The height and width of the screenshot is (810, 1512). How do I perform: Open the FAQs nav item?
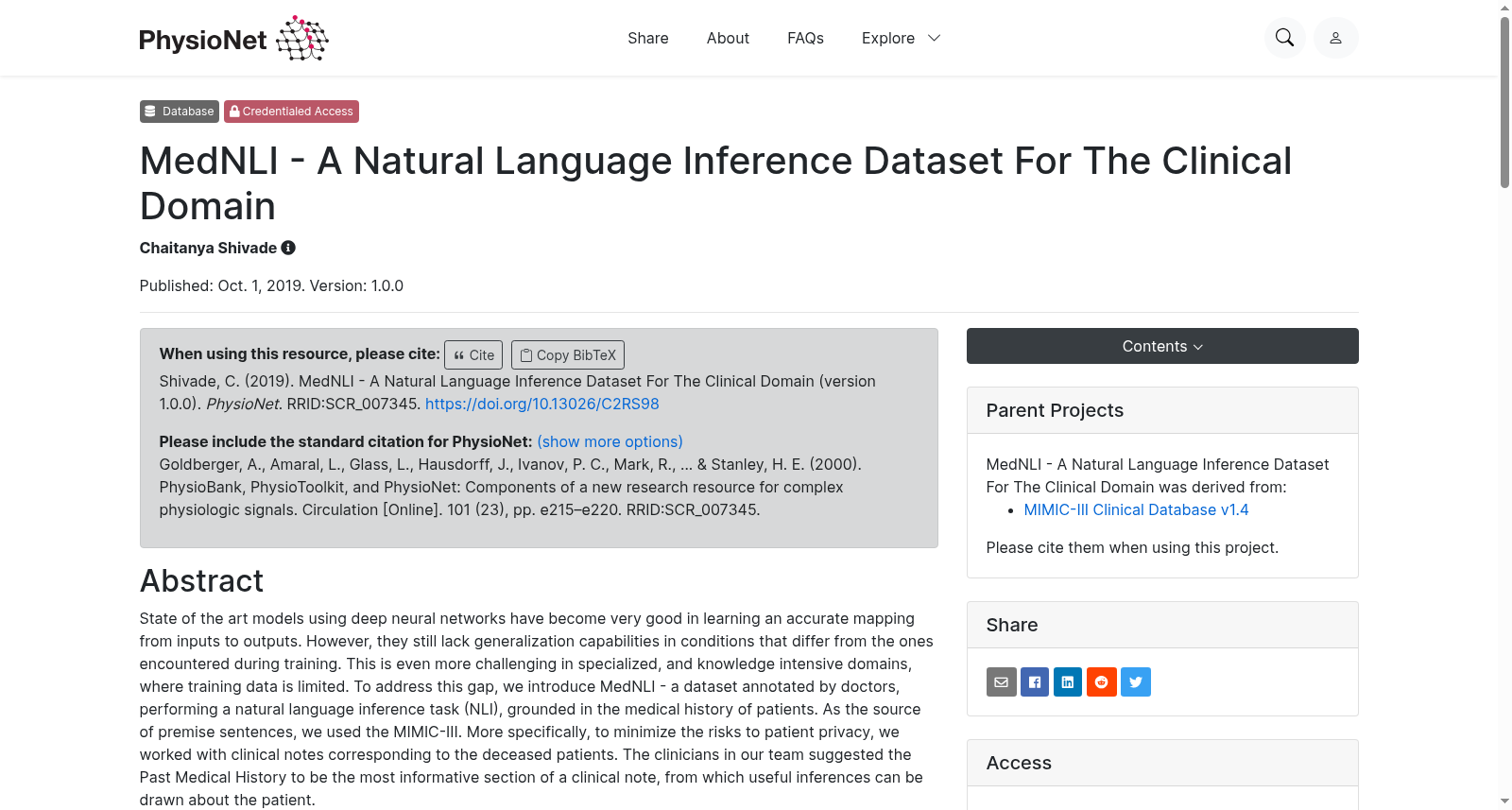(x=805, y=38)
